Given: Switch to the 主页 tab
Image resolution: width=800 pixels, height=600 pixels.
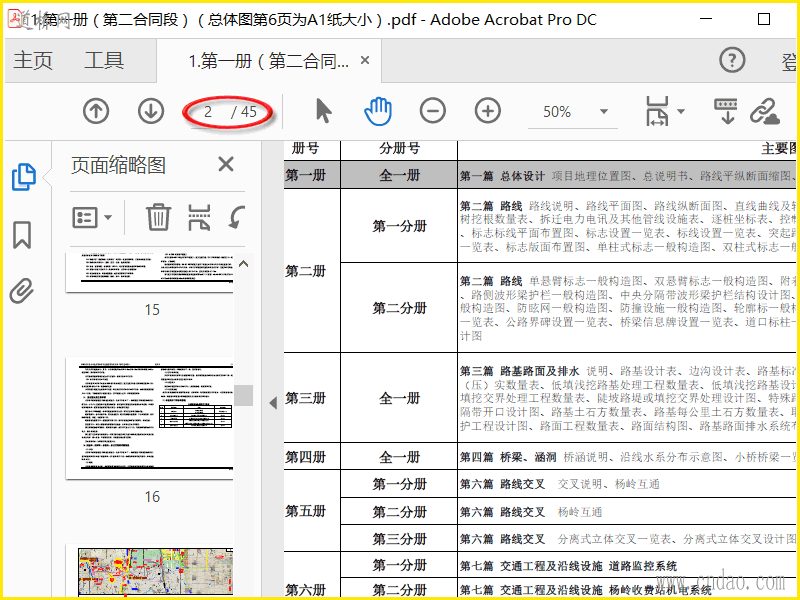Looking at the screenshot, I should [33, 60].
